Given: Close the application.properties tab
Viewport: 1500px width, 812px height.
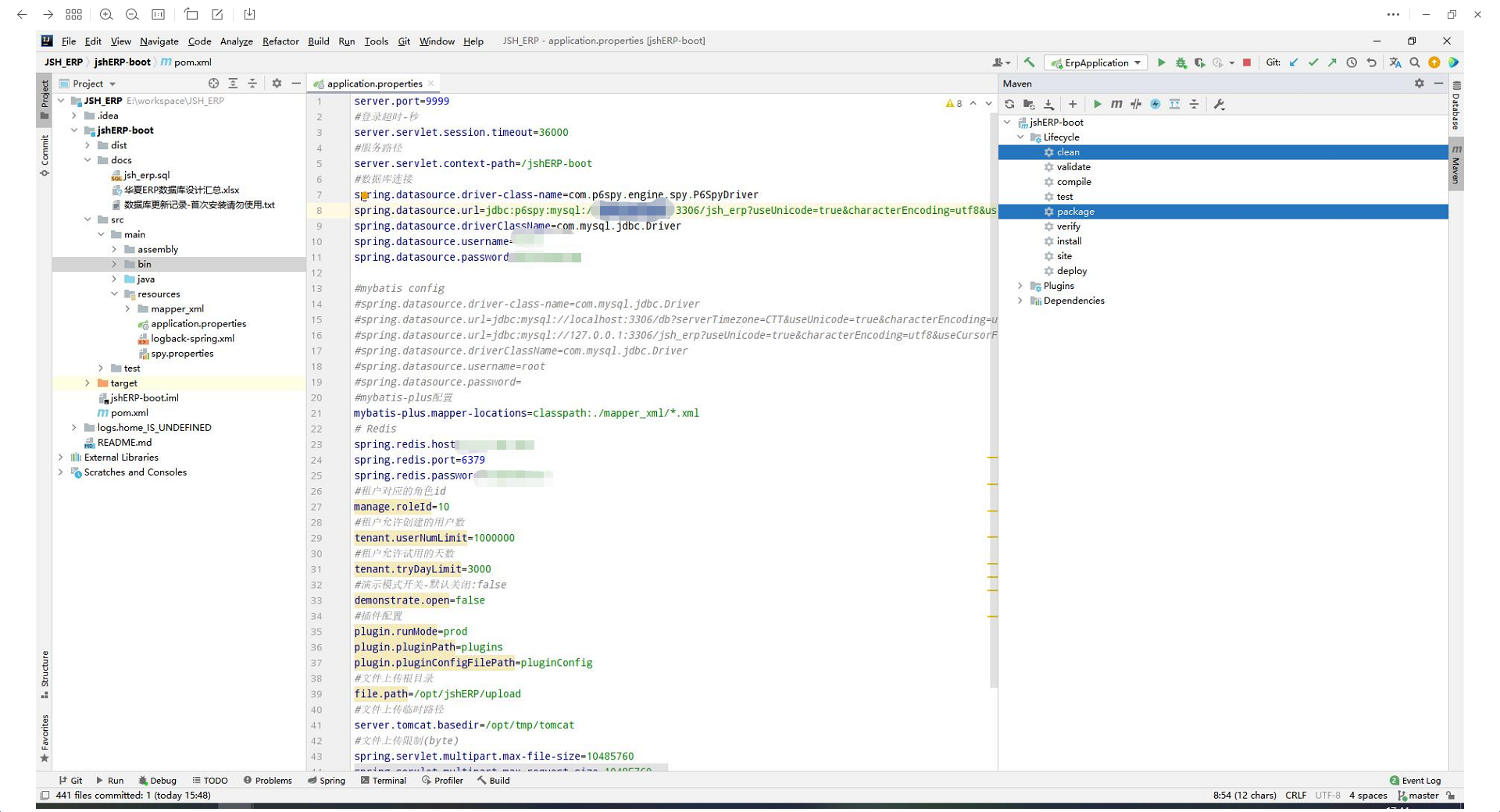Looking at the screenshot, I should [x=431, y=84].
